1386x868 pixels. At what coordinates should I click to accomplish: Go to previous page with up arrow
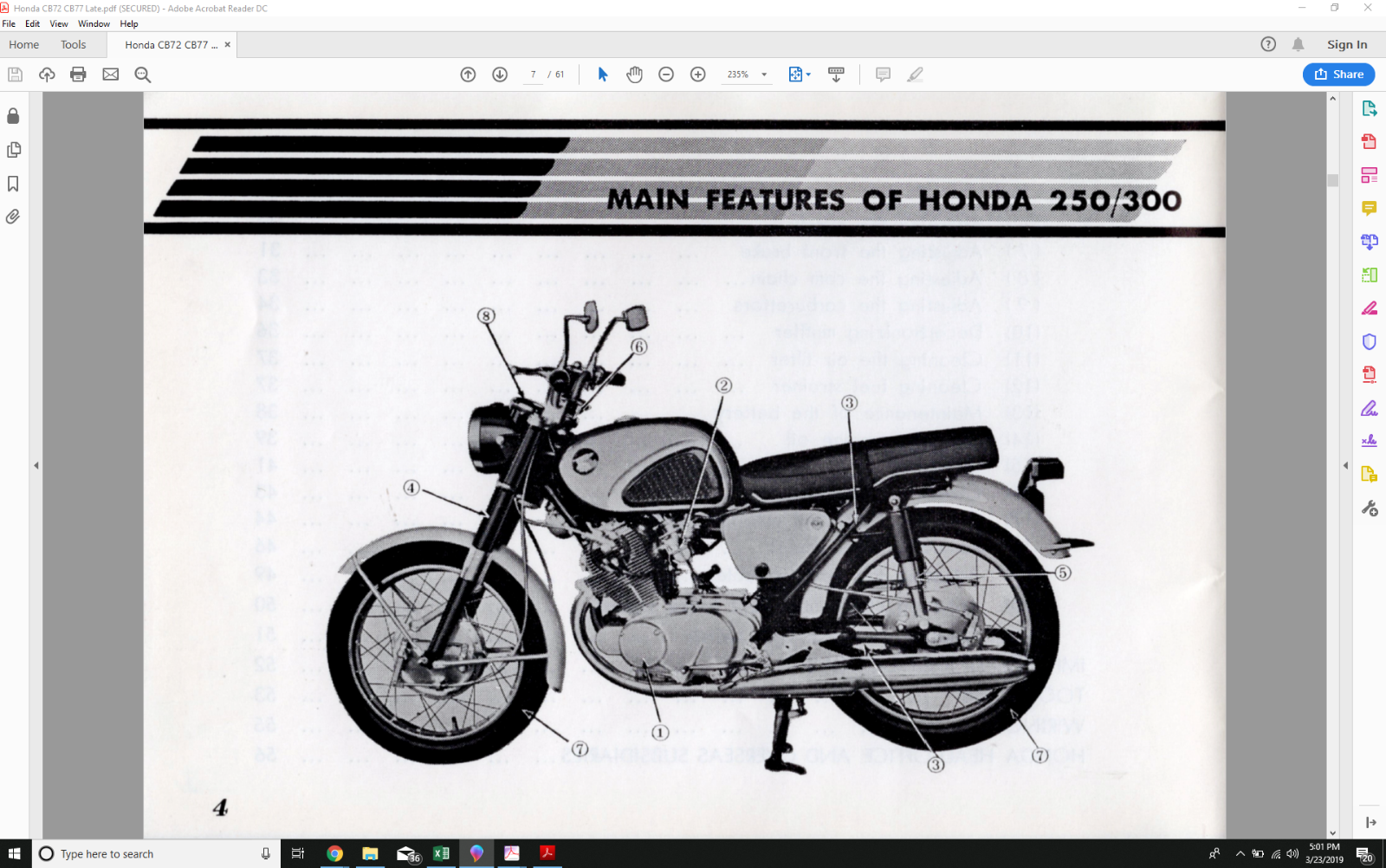point(468,74)
